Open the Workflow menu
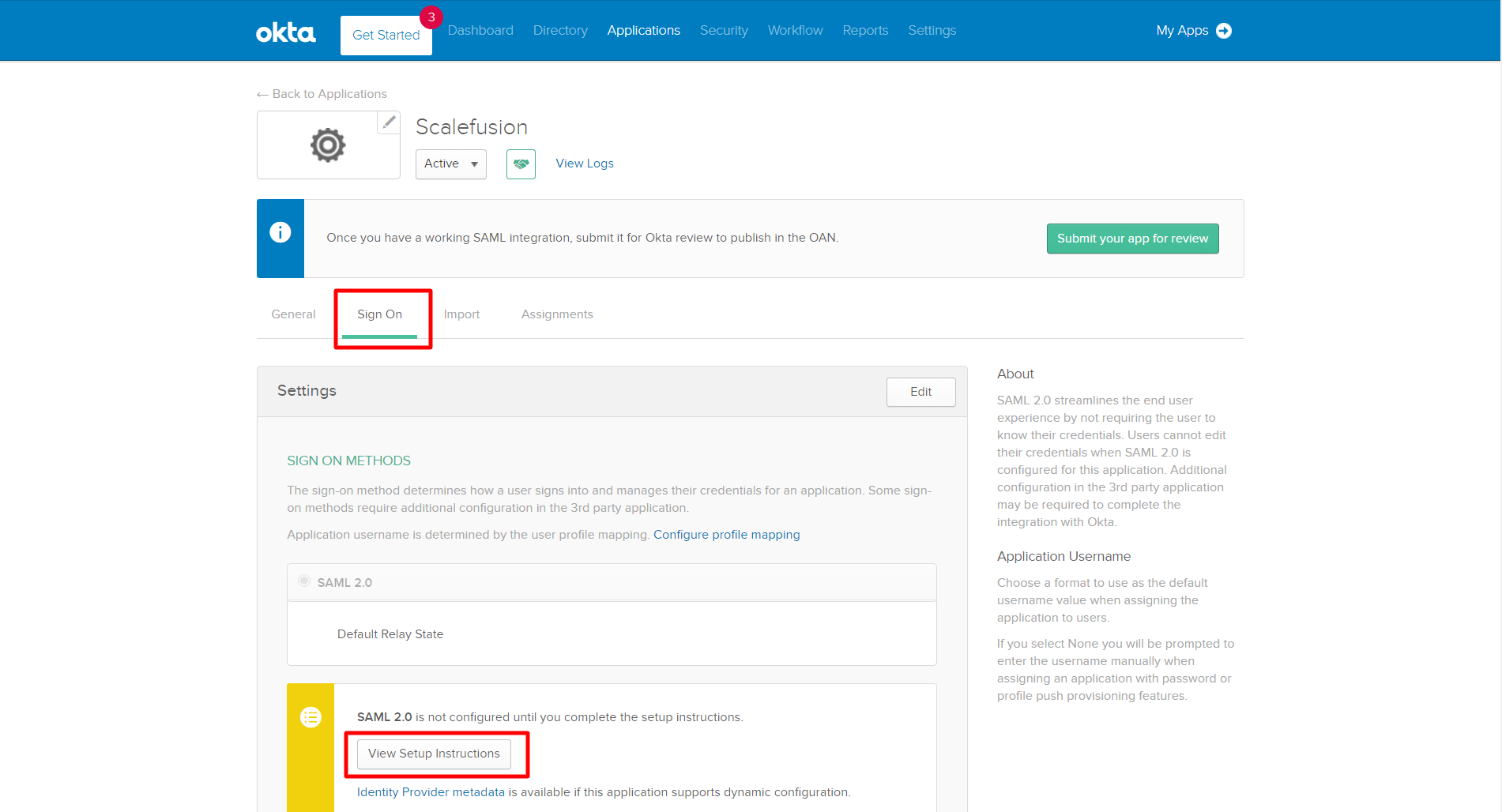 795,31
